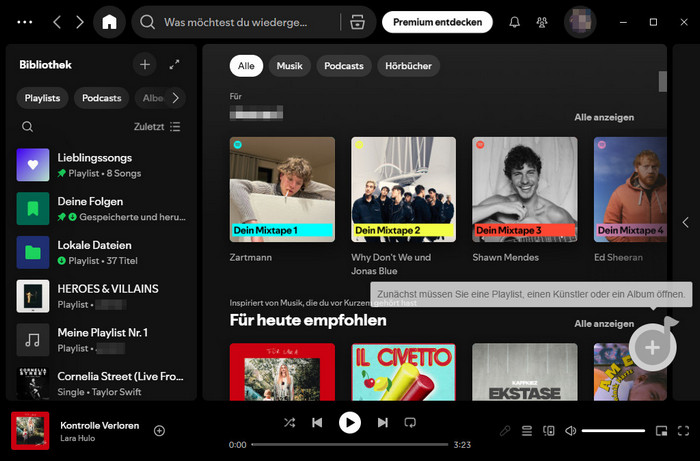Expand the Bibliothek panel to full view
Image resolution: width=700 pixels, height=461 pixels.
[x=175, y=65]
